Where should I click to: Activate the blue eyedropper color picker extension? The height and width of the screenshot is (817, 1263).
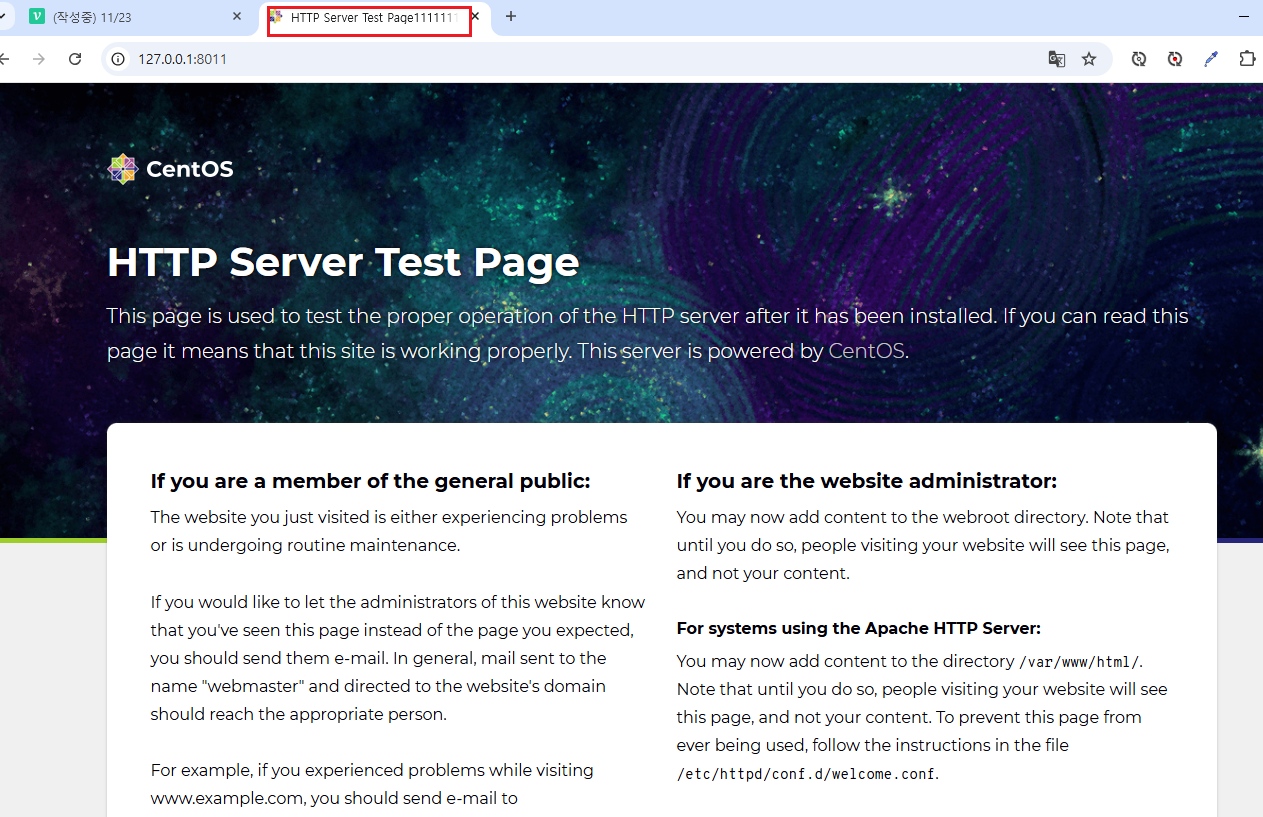pyautogui.click(x=1211, y=59)
